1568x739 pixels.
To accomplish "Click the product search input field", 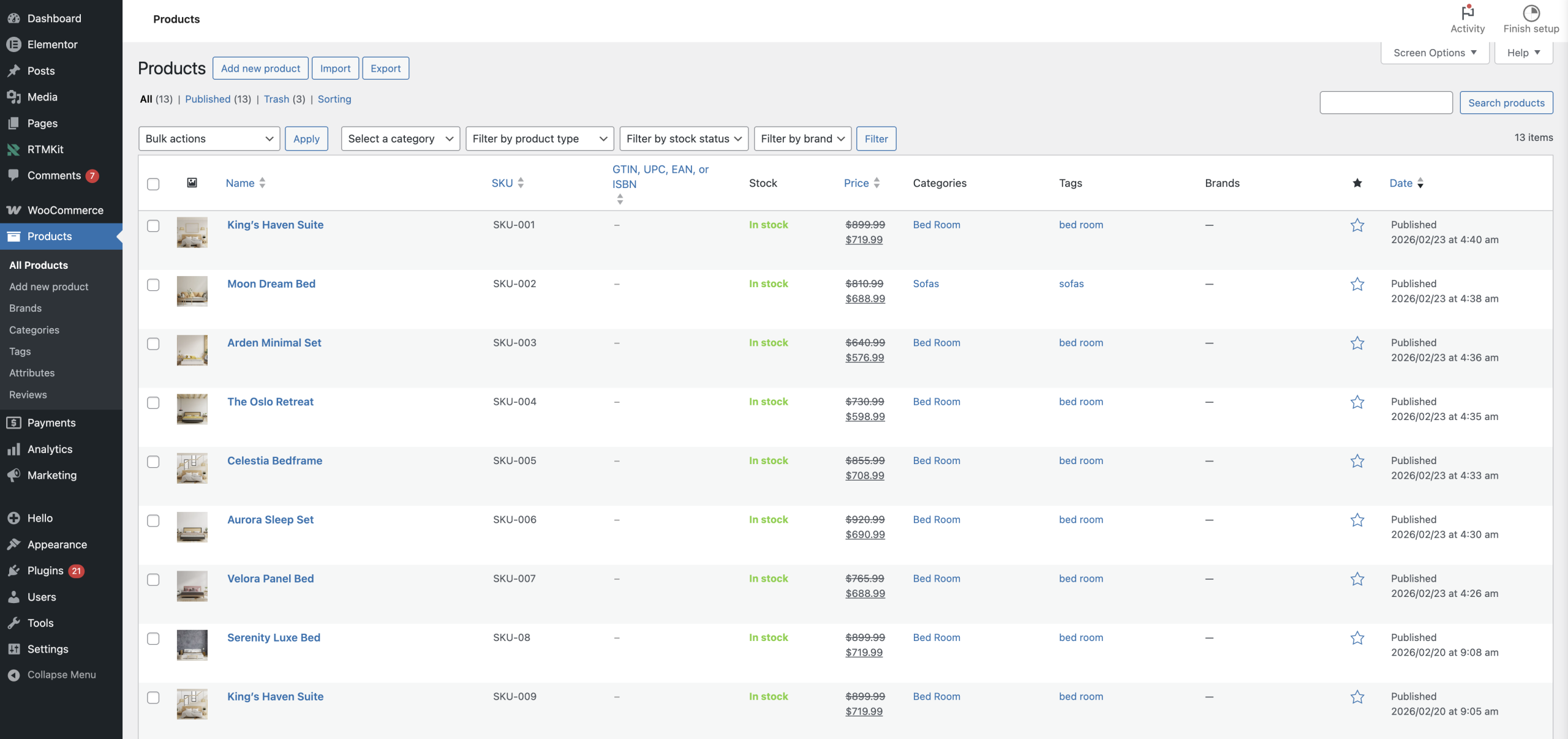I will [1385, 103].
